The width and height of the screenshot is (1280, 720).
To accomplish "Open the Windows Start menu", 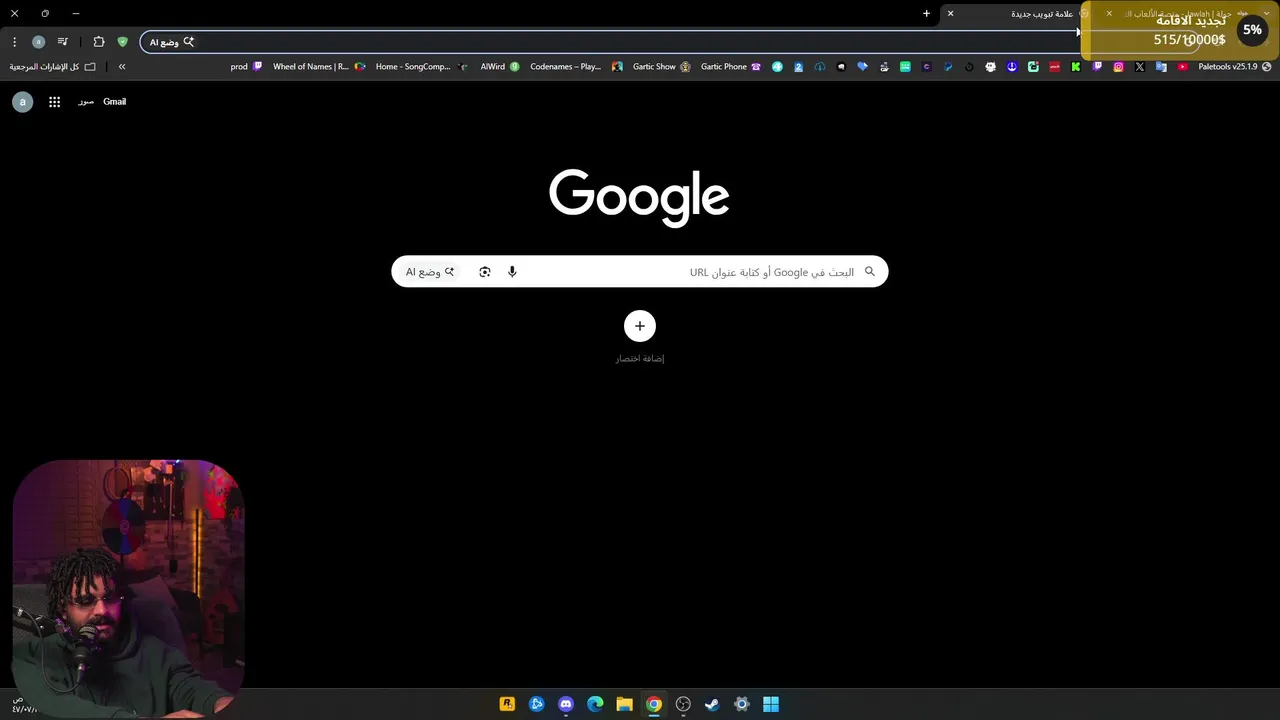I will click(771, 704).
